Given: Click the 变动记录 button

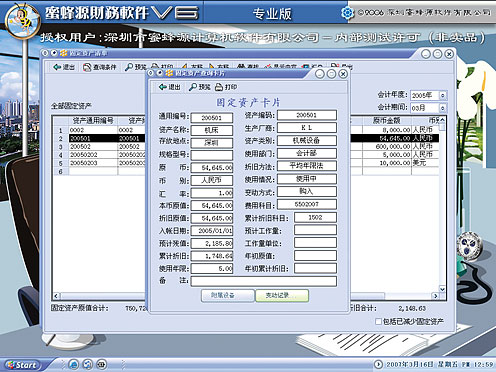Looking at the screenshot, I should [282, 296].
